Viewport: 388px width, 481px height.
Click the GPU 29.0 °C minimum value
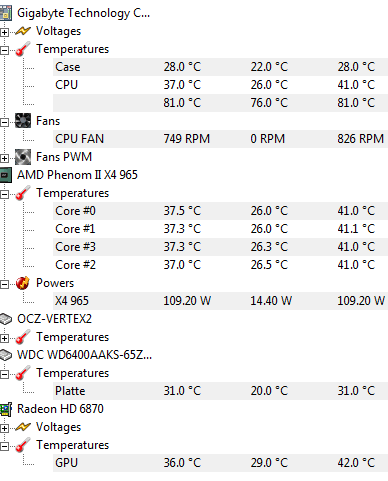(x=269, y=463)
